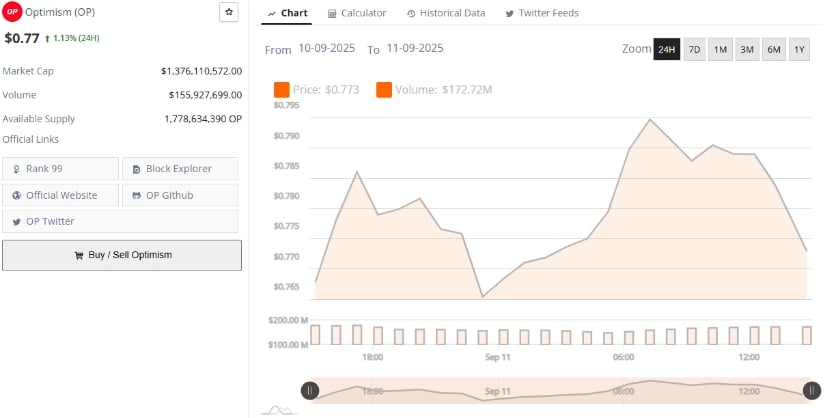Click the Sep 11 axis label on main chart
Screen dimensions: 825x418
point(498,357)
